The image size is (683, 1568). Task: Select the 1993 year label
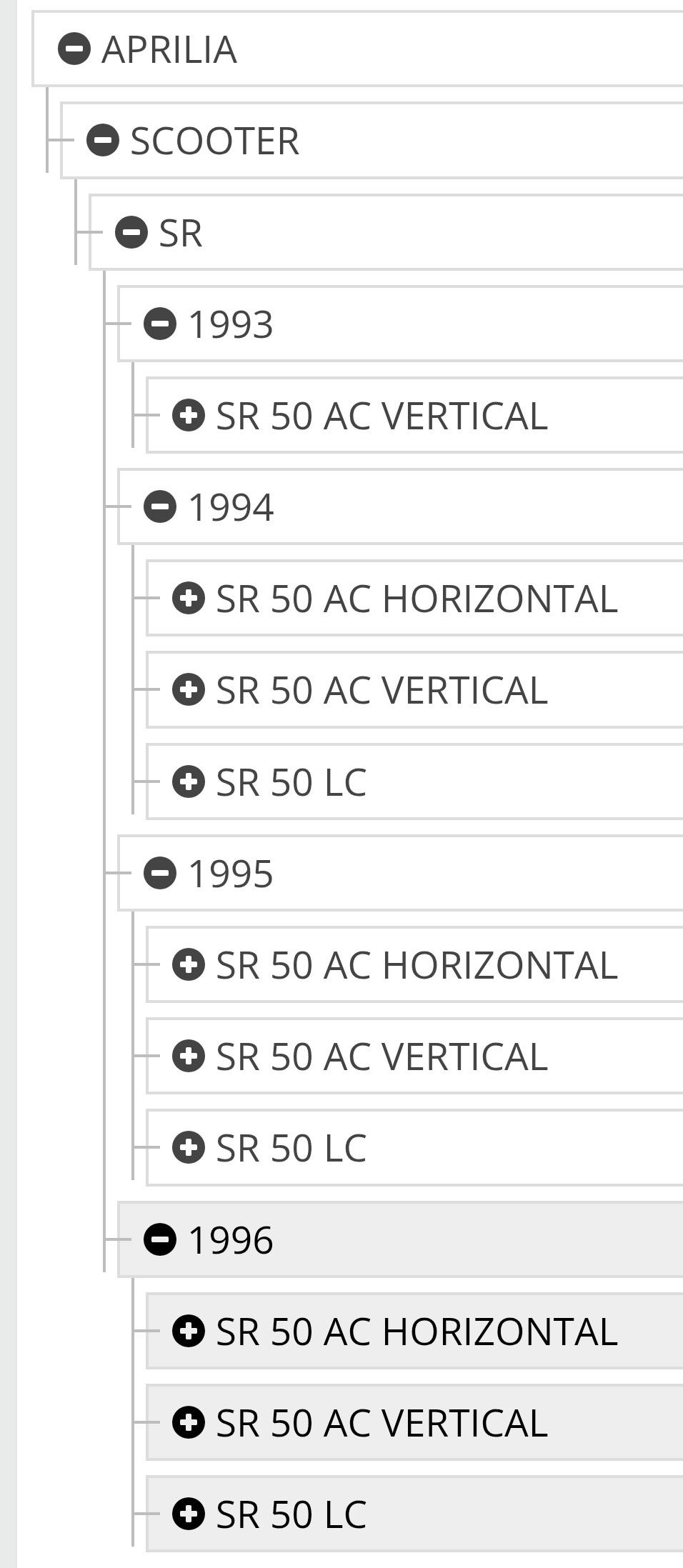point(230,324)
